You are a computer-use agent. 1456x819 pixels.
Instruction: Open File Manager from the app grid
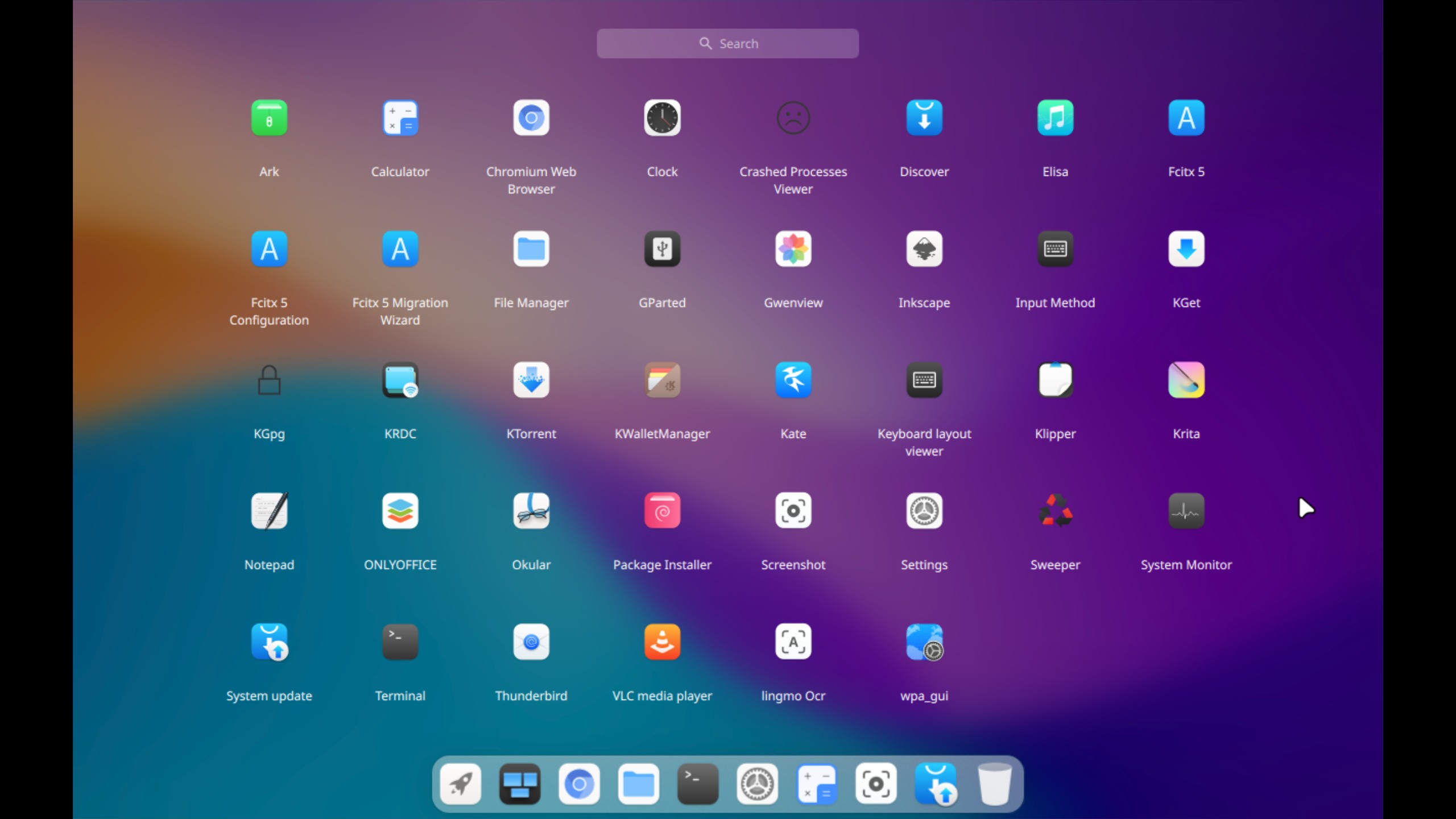531,249
